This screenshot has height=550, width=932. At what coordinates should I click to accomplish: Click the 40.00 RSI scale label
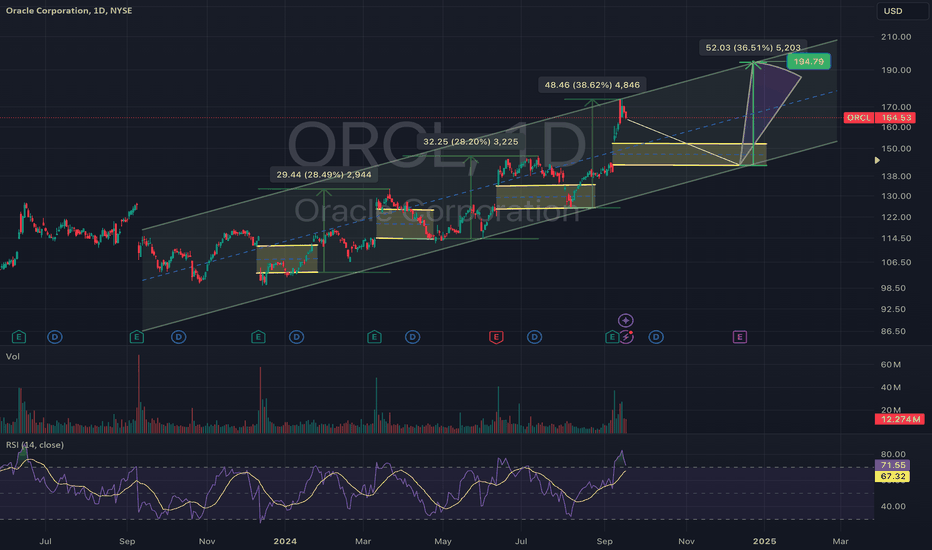click(893, 507)
